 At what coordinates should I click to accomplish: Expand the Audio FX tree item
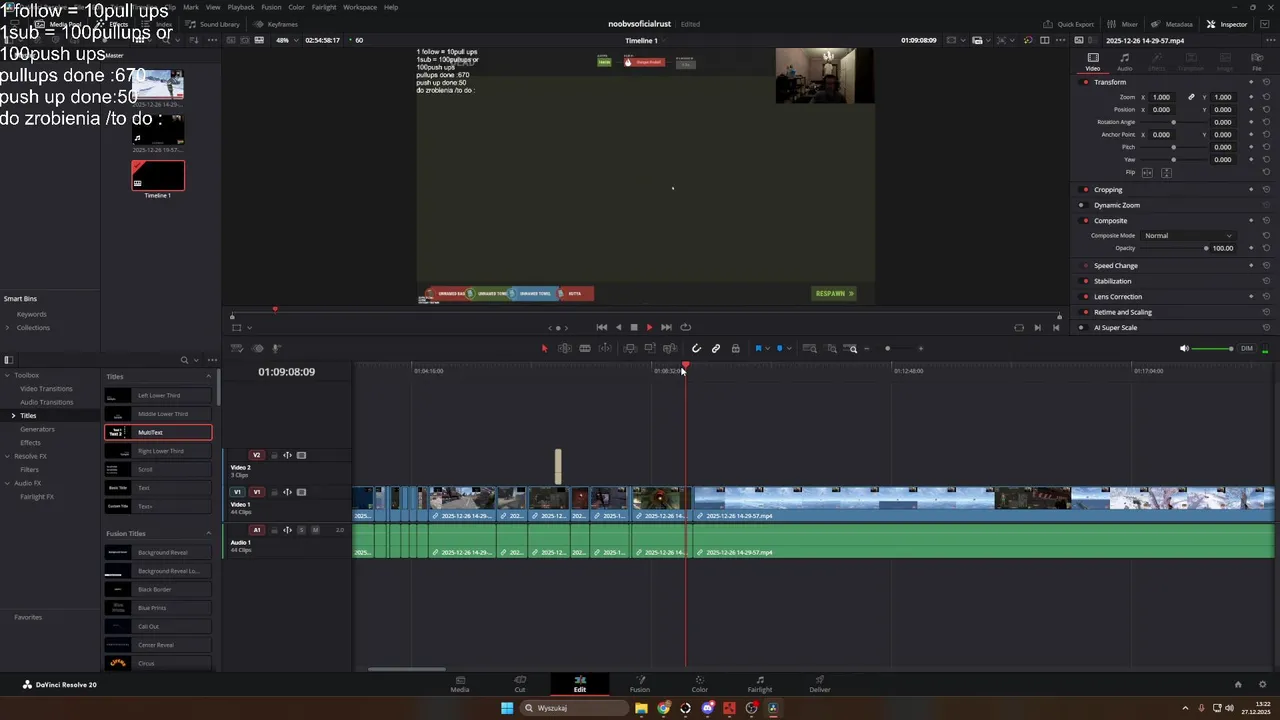click(x=7, y=483)
